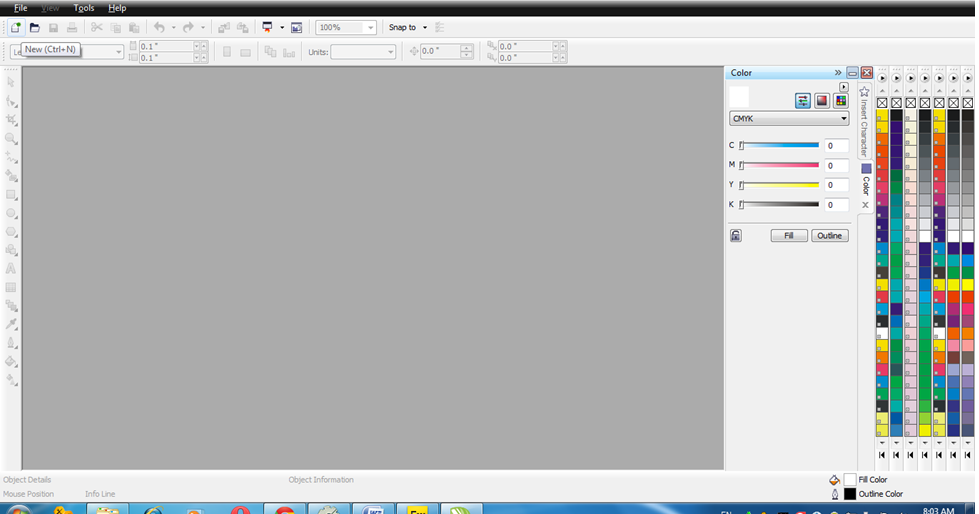This screenshot has height=514, width=979.
Task: Click the Open folder icon
Action: pos(35,27)
